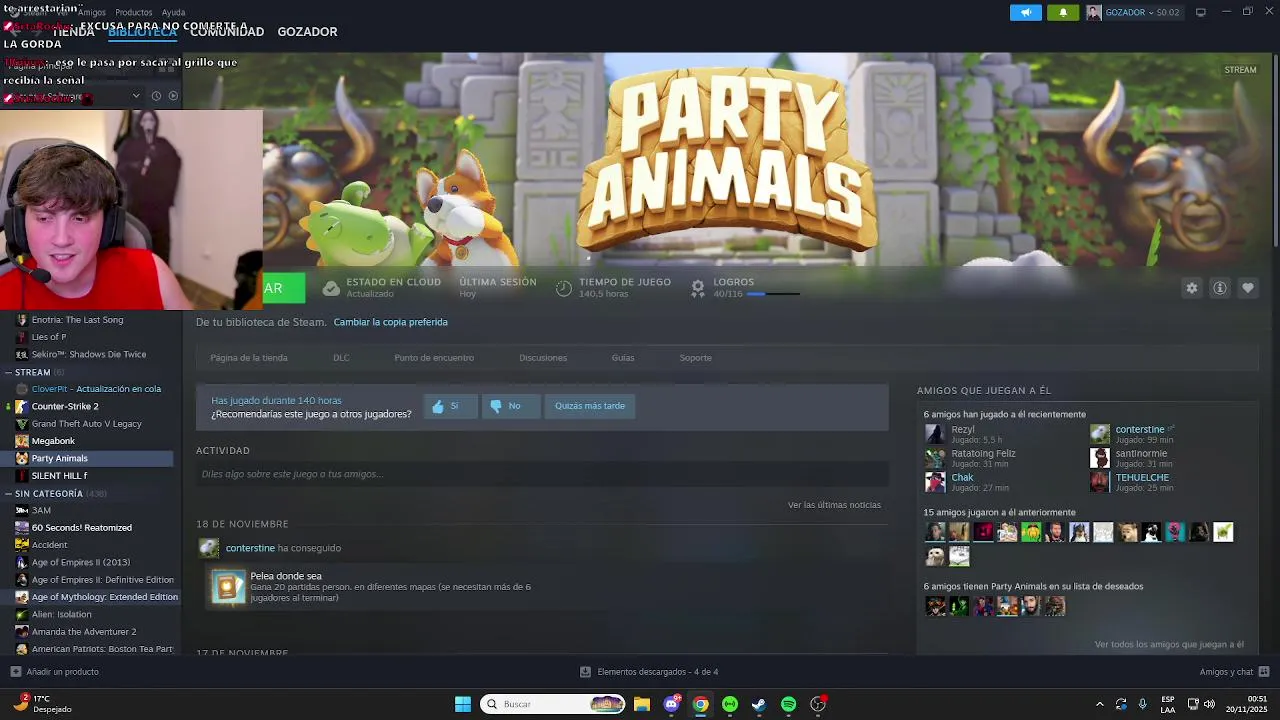
Task: Click conterstine in the friends panel
Action: click(1140, 430)
